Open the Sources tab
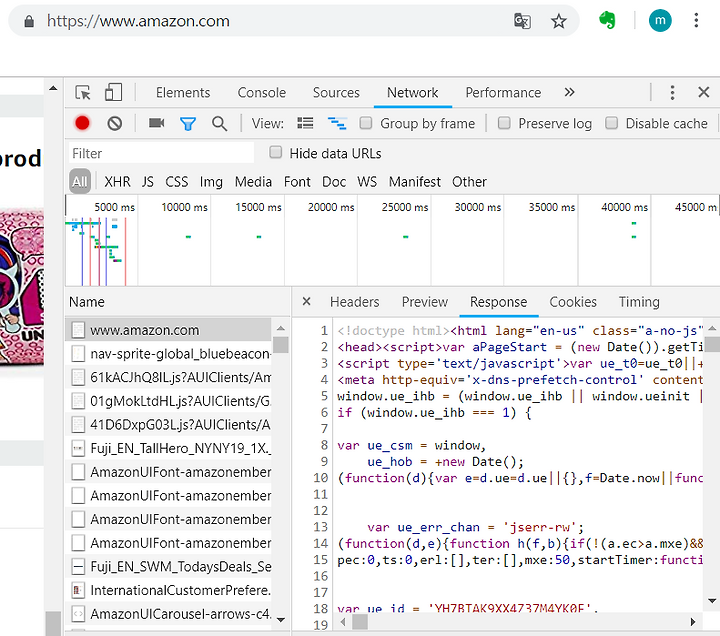 [x=336, y=93]
